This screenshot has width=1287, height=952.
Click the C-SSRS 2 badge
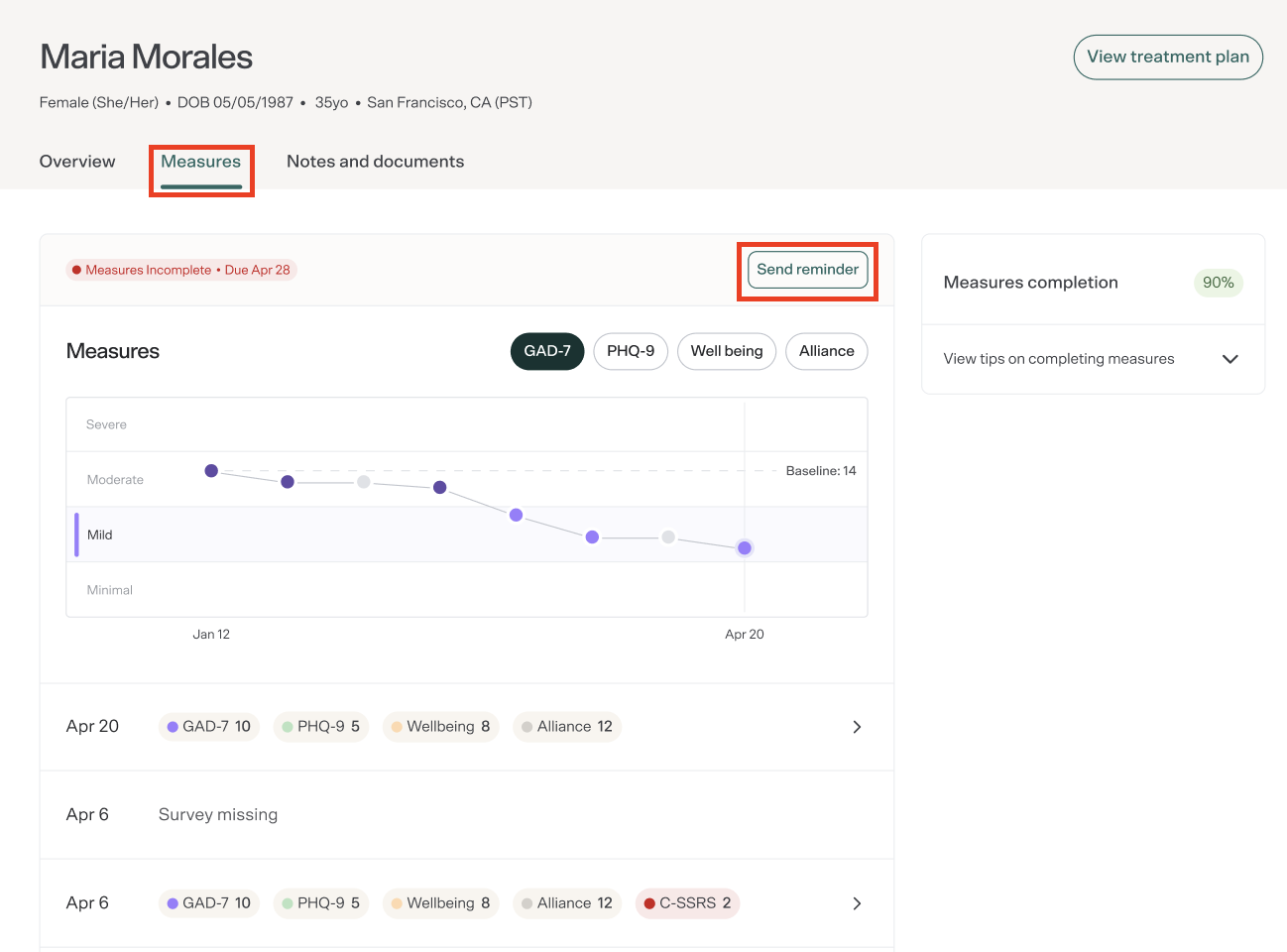pos(688,903)
